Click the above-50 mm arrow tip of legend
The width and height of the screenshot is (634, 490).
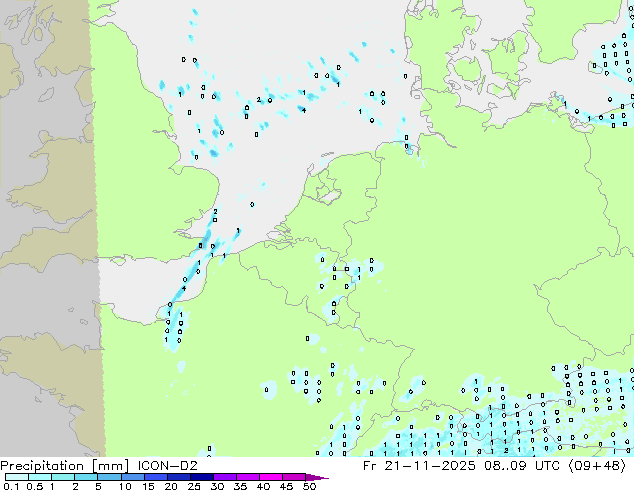317,477
